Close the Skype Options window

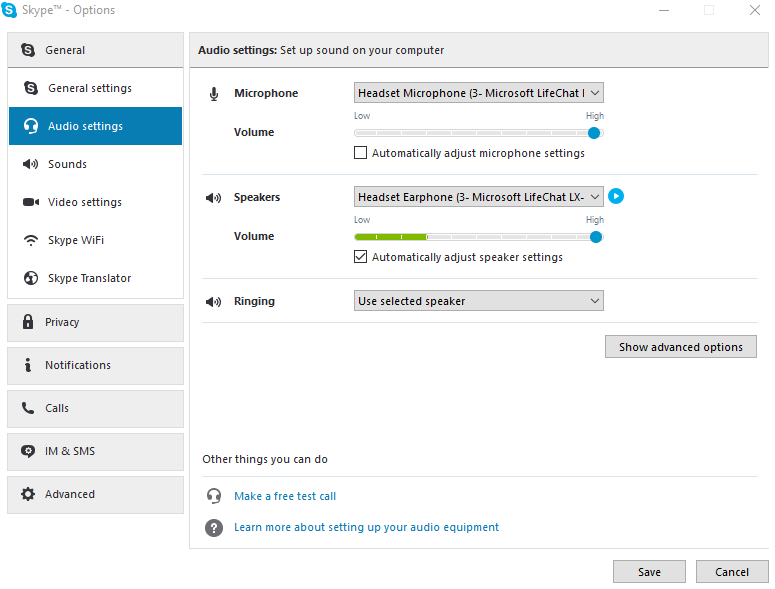[754, 10]
